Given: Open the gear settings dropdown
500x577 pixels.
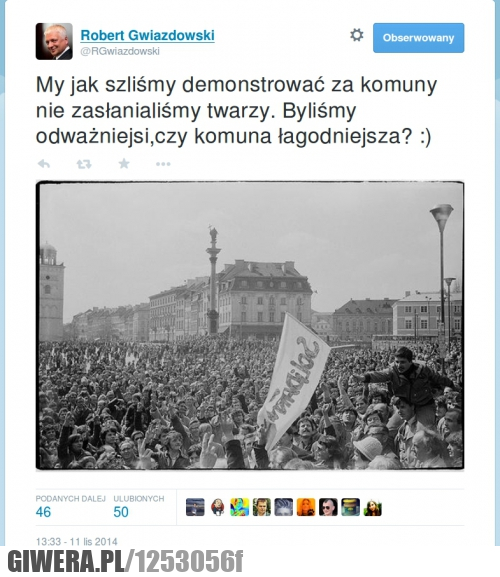Looking at the screenshot, I should point(356,35).
